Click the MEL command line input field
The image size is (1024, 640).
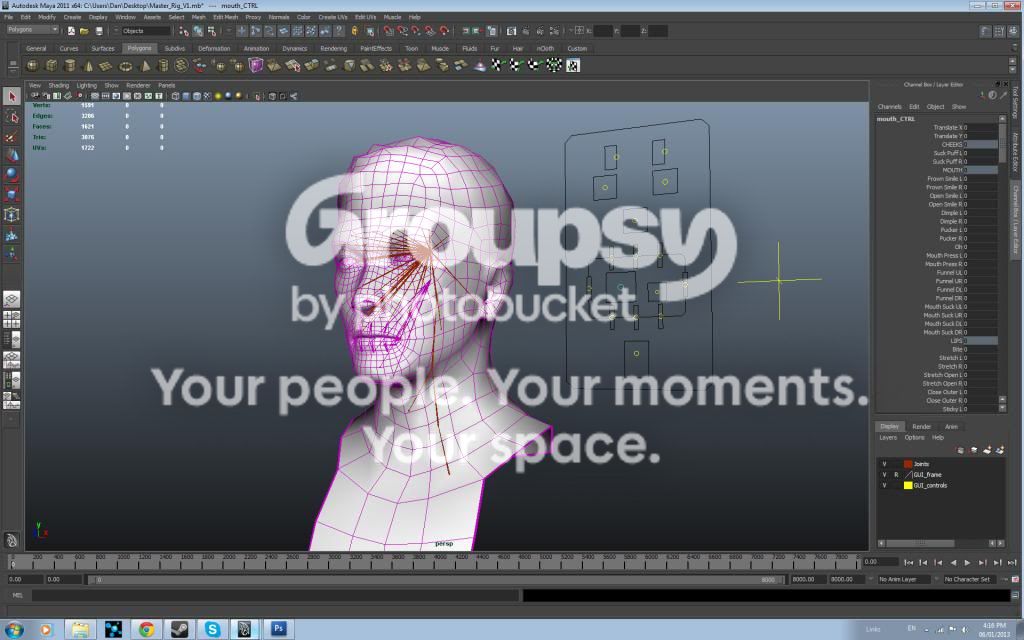(x=276, y=595)
